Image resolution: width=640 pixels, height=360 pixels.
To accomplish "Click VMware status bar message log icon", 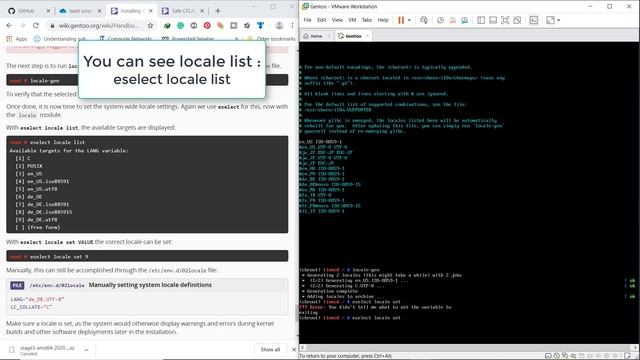I will pos(628,356).
